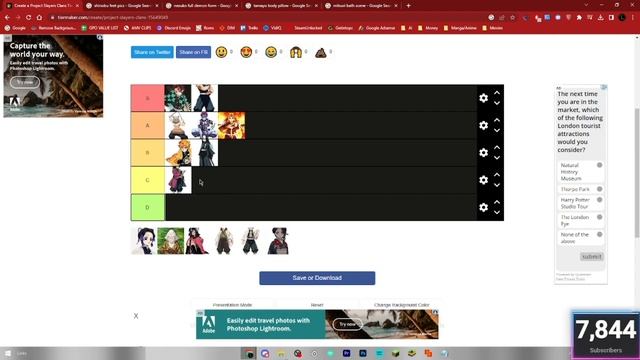Select None of the above poll option
640x360 pixels.
[580, 238]
